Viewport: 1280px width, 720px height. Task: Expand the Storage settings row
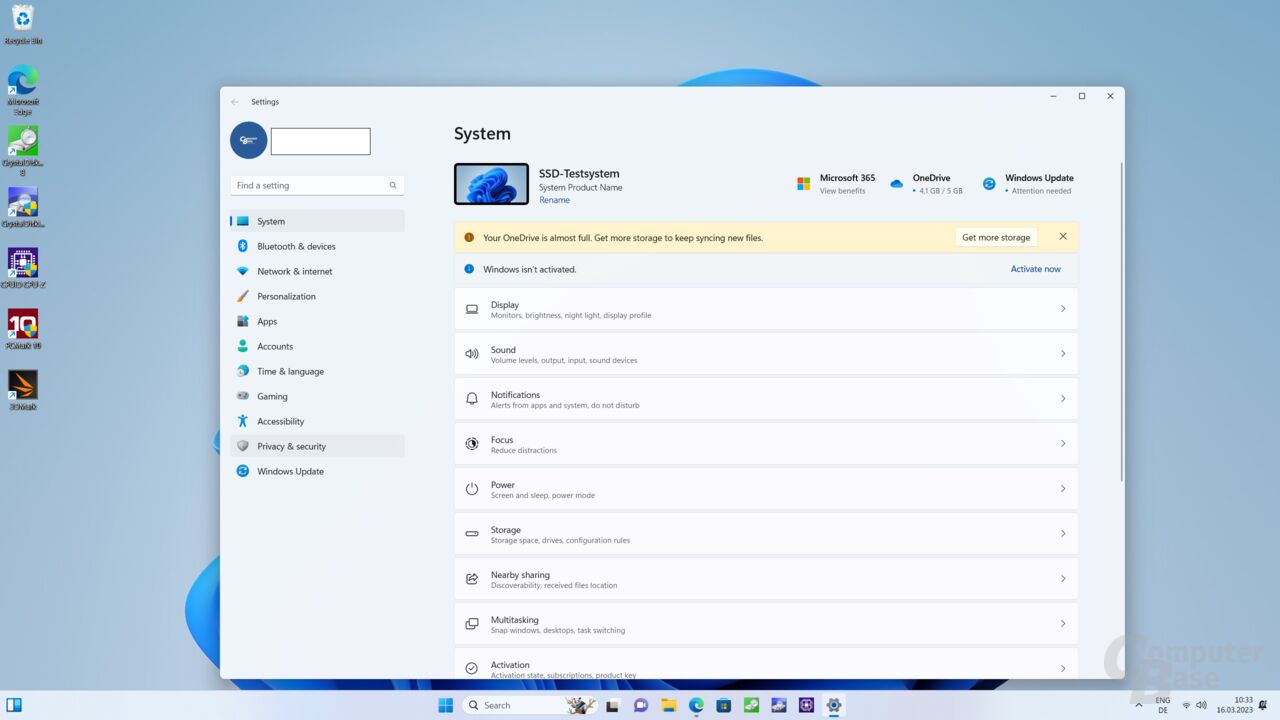pos(765,533)
